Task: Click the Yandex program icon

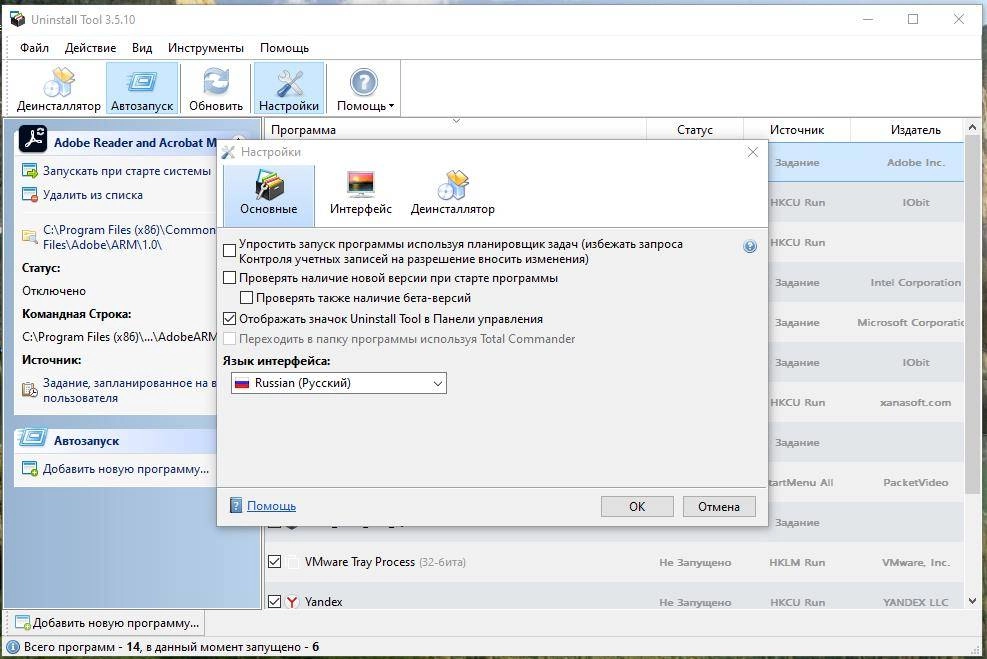Action: coord(292,602)
